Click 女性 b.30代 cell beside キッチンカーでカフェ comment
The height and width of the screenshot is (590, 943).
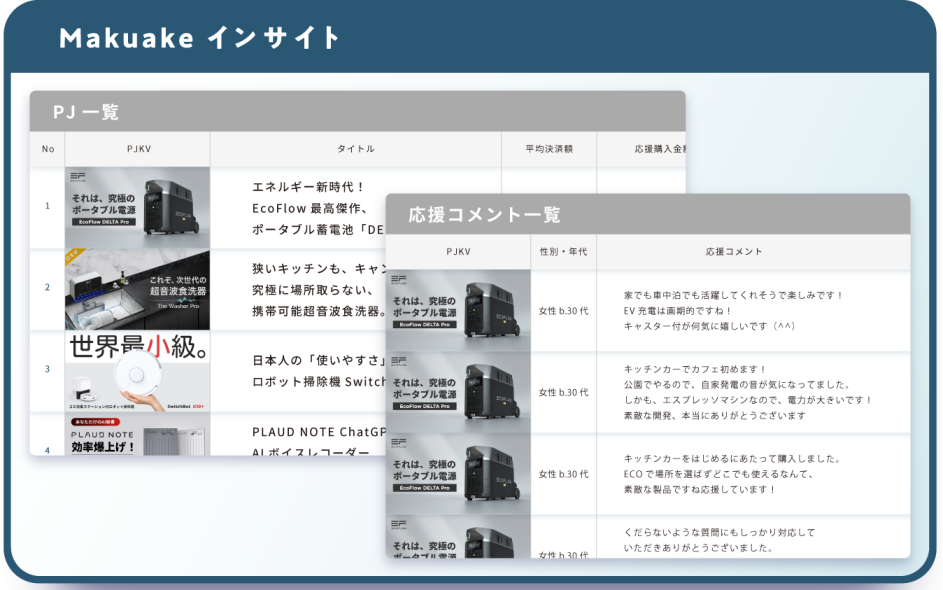tap(564, 393)
